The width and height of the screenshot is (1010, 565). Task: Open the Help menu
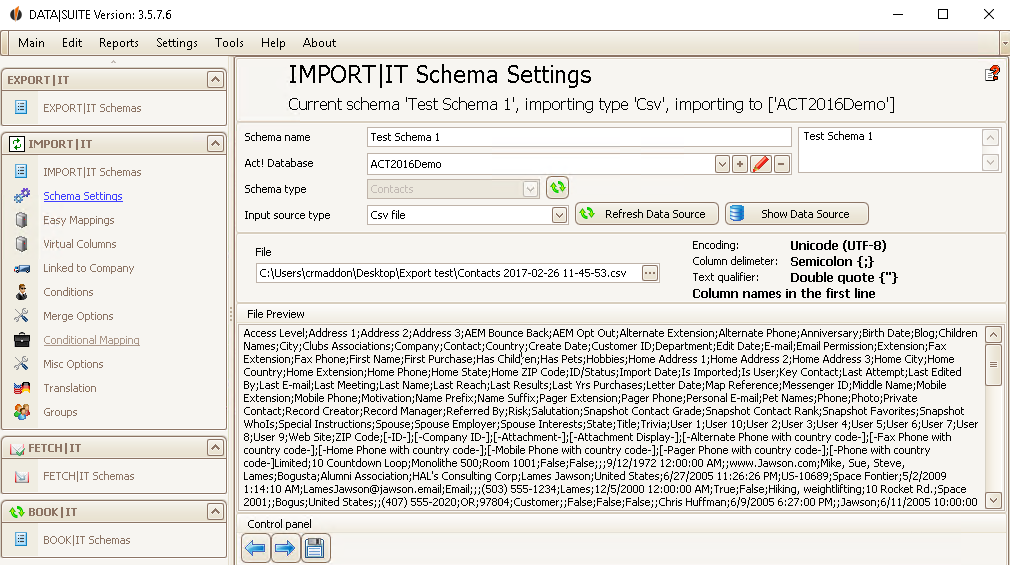273,43
